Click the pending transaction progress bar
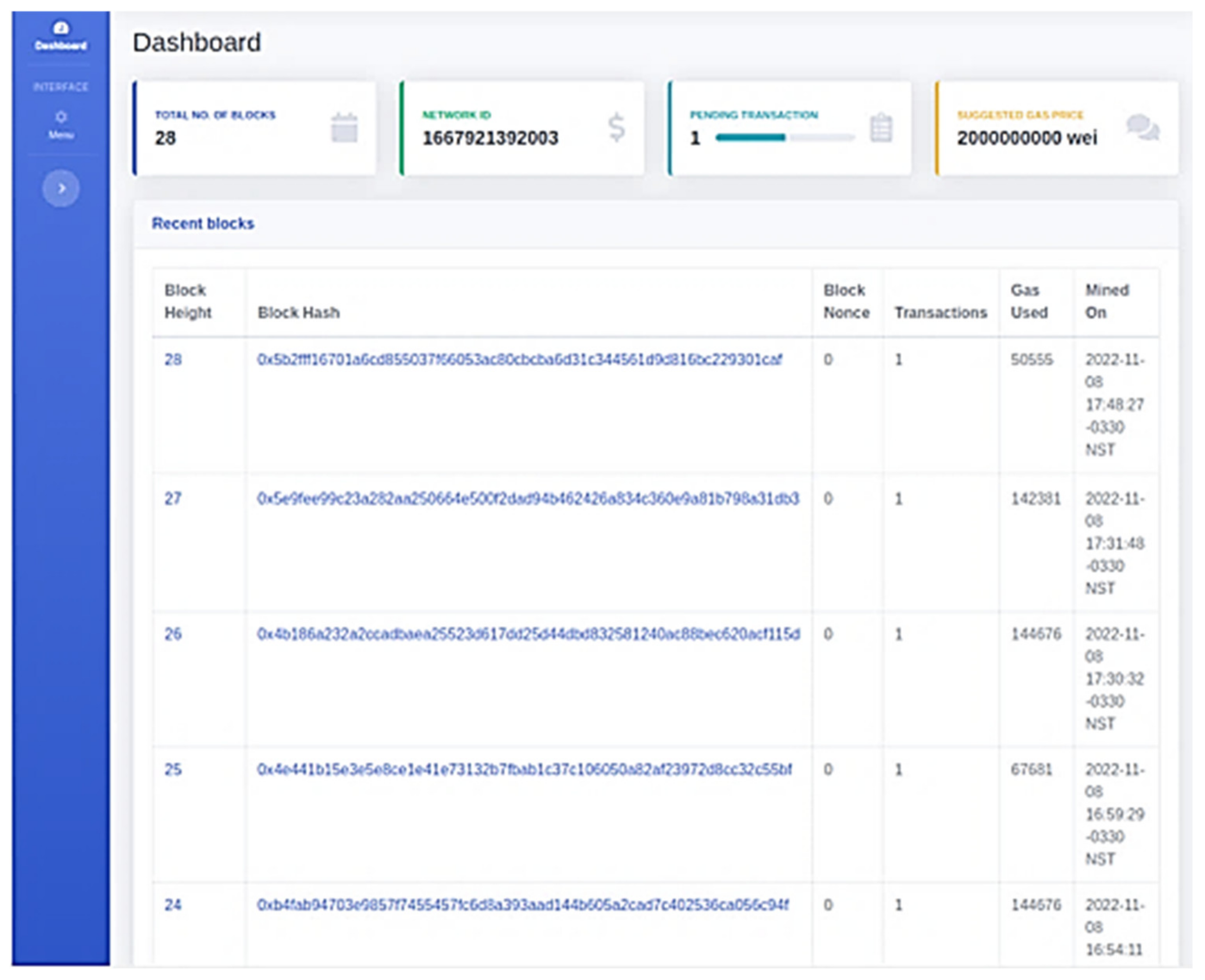The width and height of the screenshot is (1205, 980). [784, 137]
